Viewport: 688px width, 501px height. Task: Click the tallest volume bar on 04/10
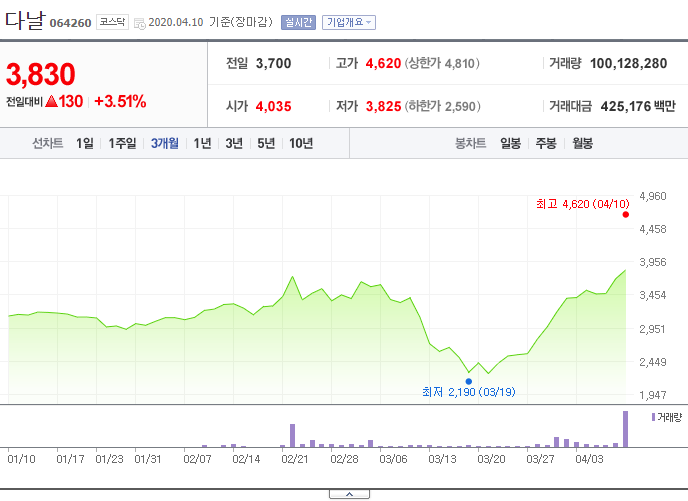626,429
